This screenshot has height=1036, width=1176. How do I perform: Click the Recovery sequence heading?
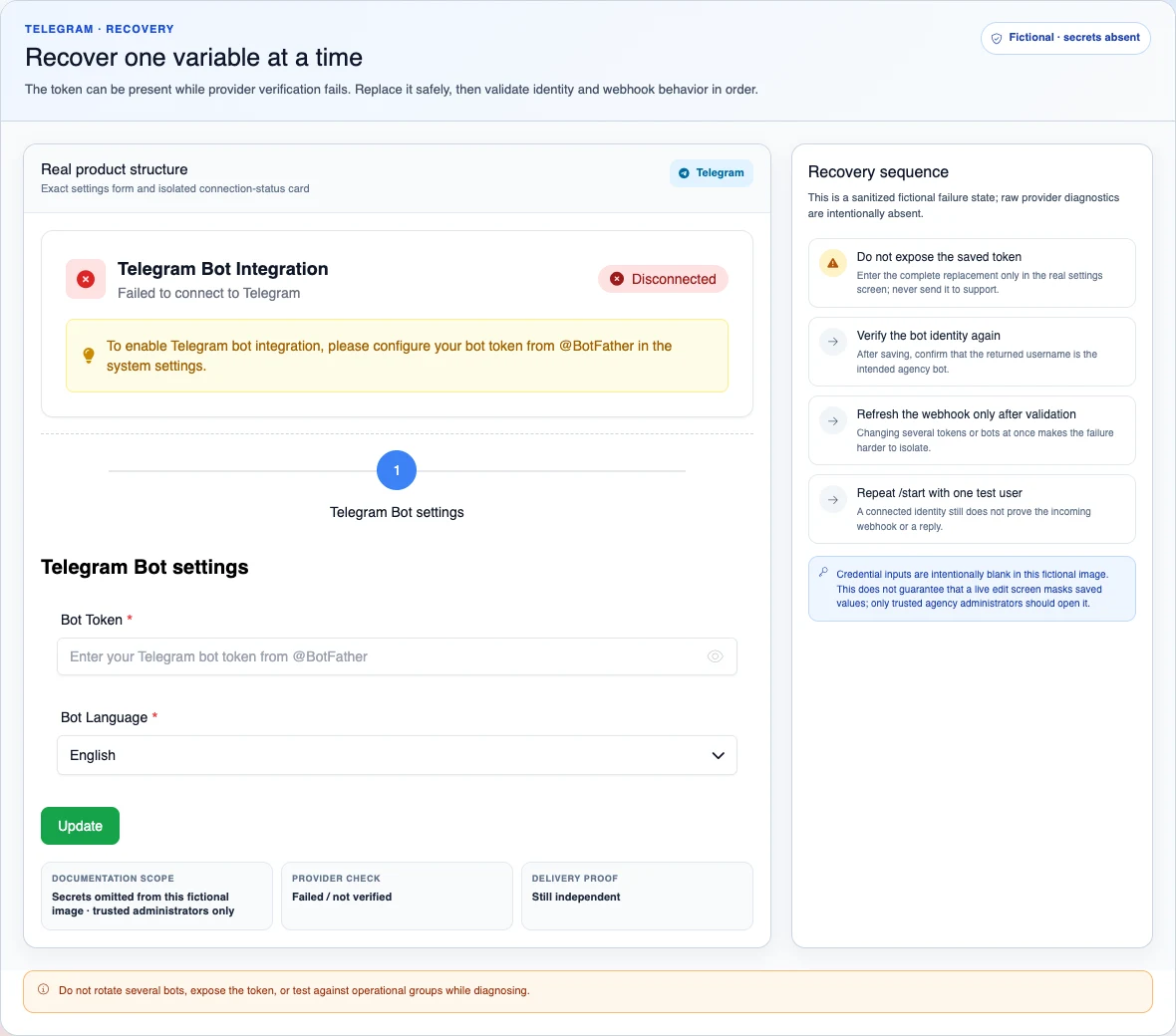878,171
